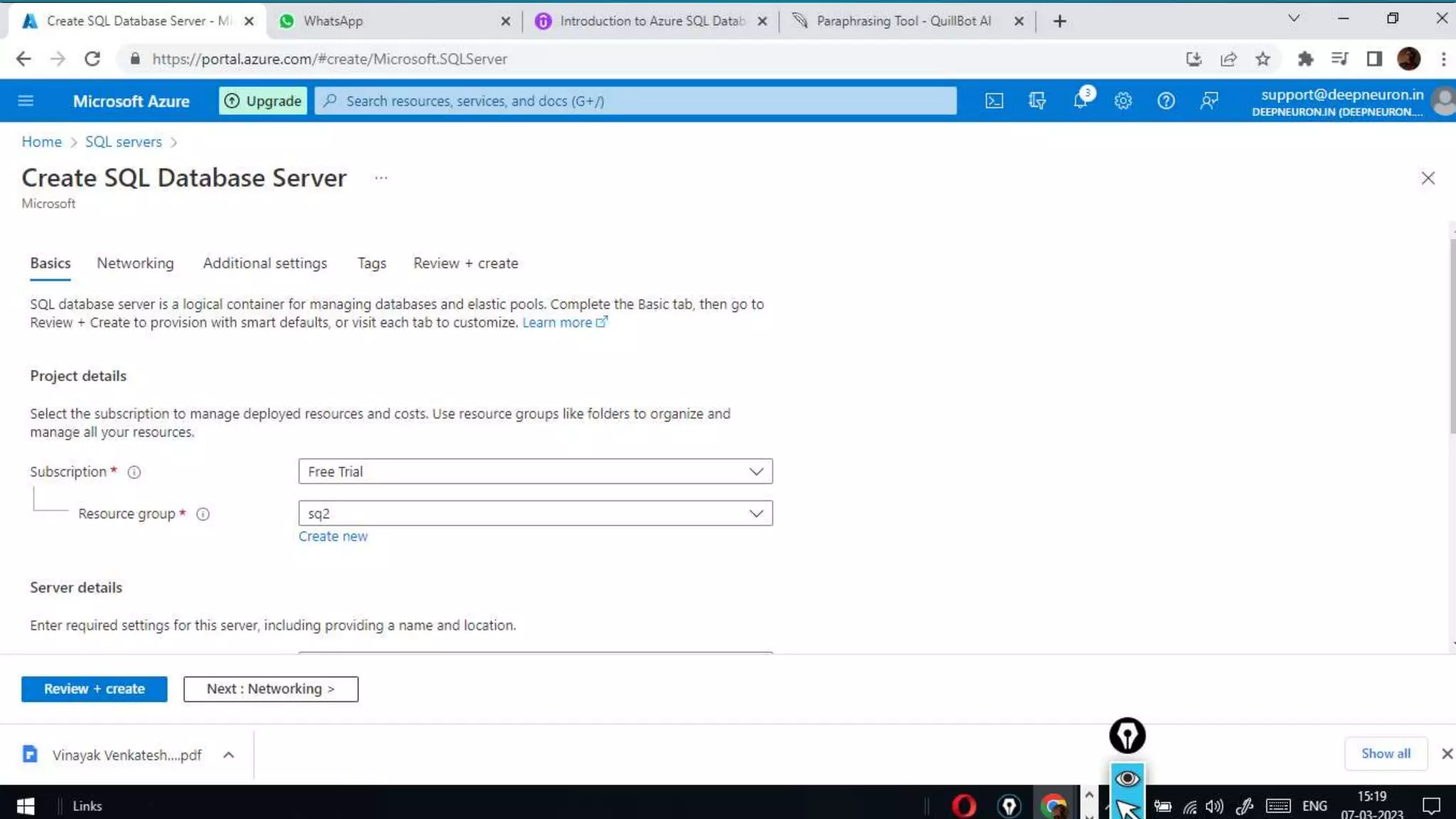Open Chrome three-dot menu

click(x=1443, y=59)
